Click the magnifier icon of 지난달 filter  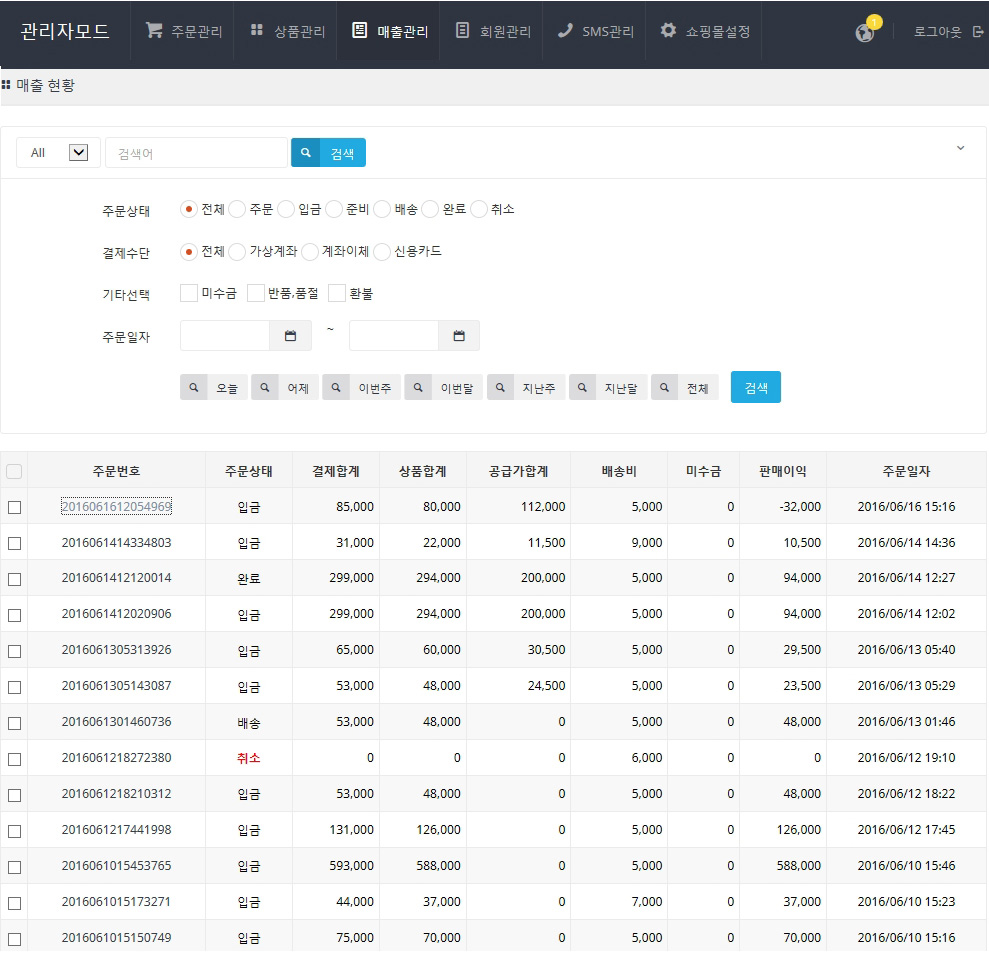[582, 387]
